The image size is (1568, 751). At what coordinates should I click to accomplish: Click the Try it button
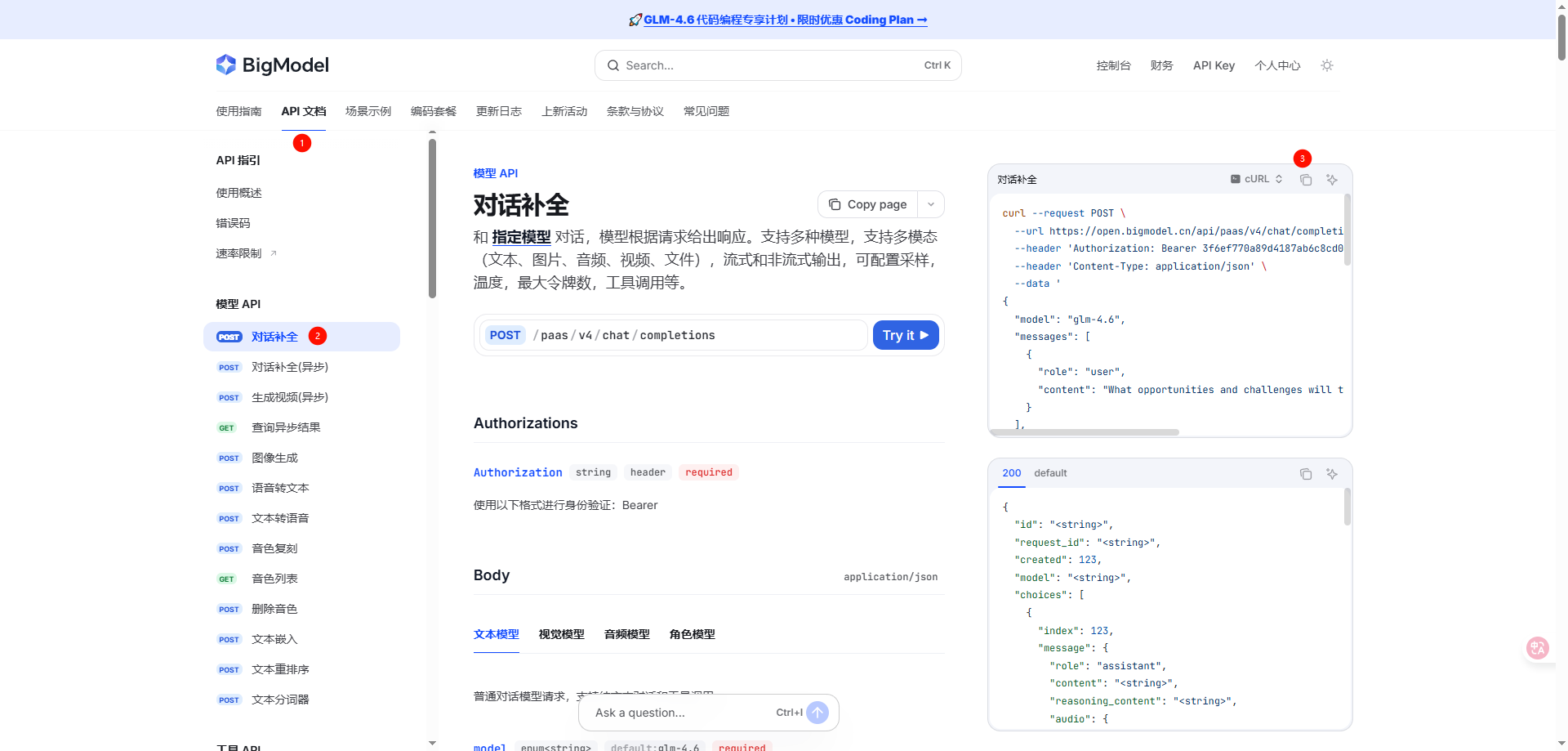pyautogui.click(x=906, y=335)
